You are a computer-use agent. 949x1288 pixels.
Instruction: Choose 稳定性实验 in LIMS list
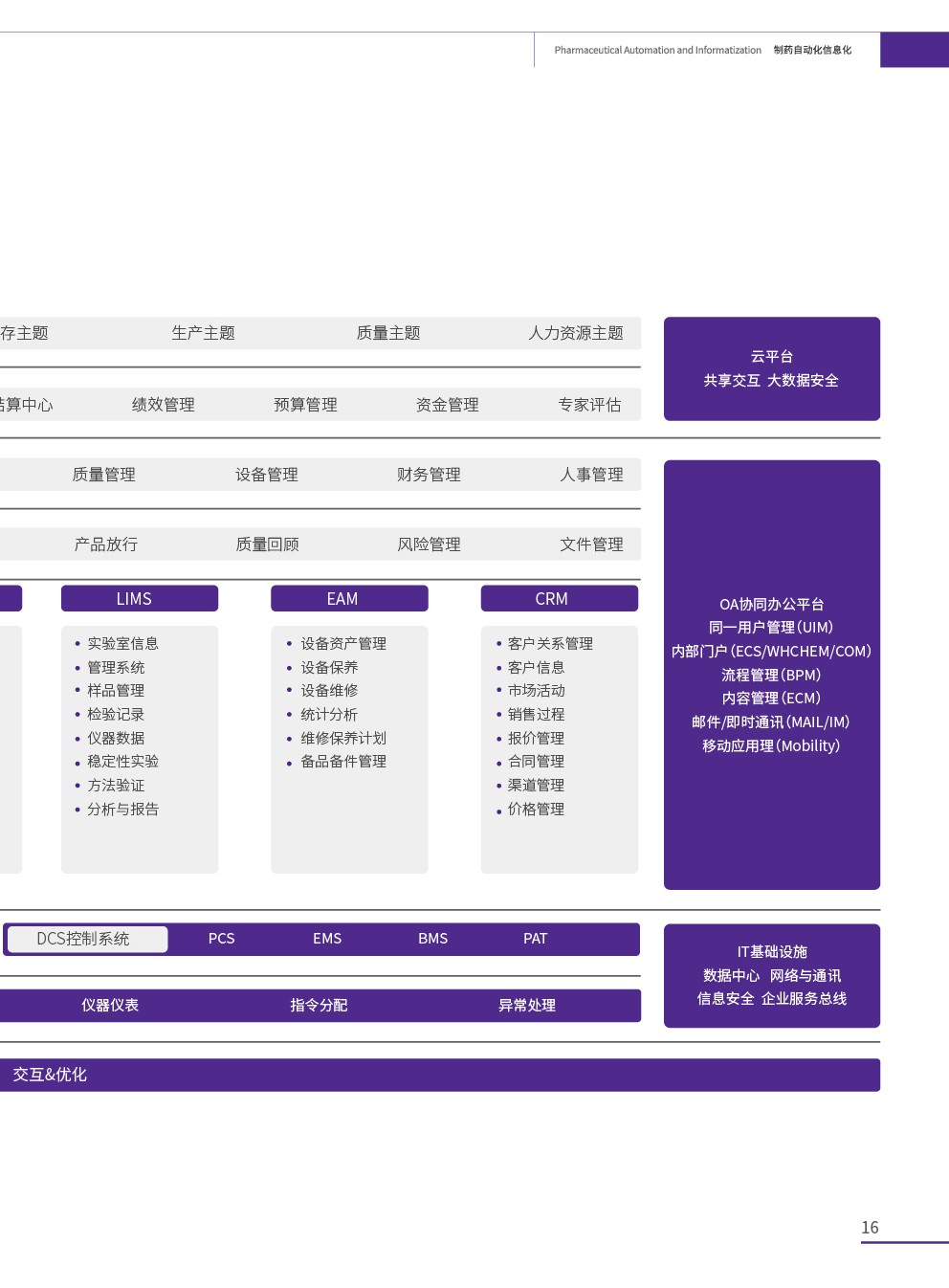coord(122,762)
